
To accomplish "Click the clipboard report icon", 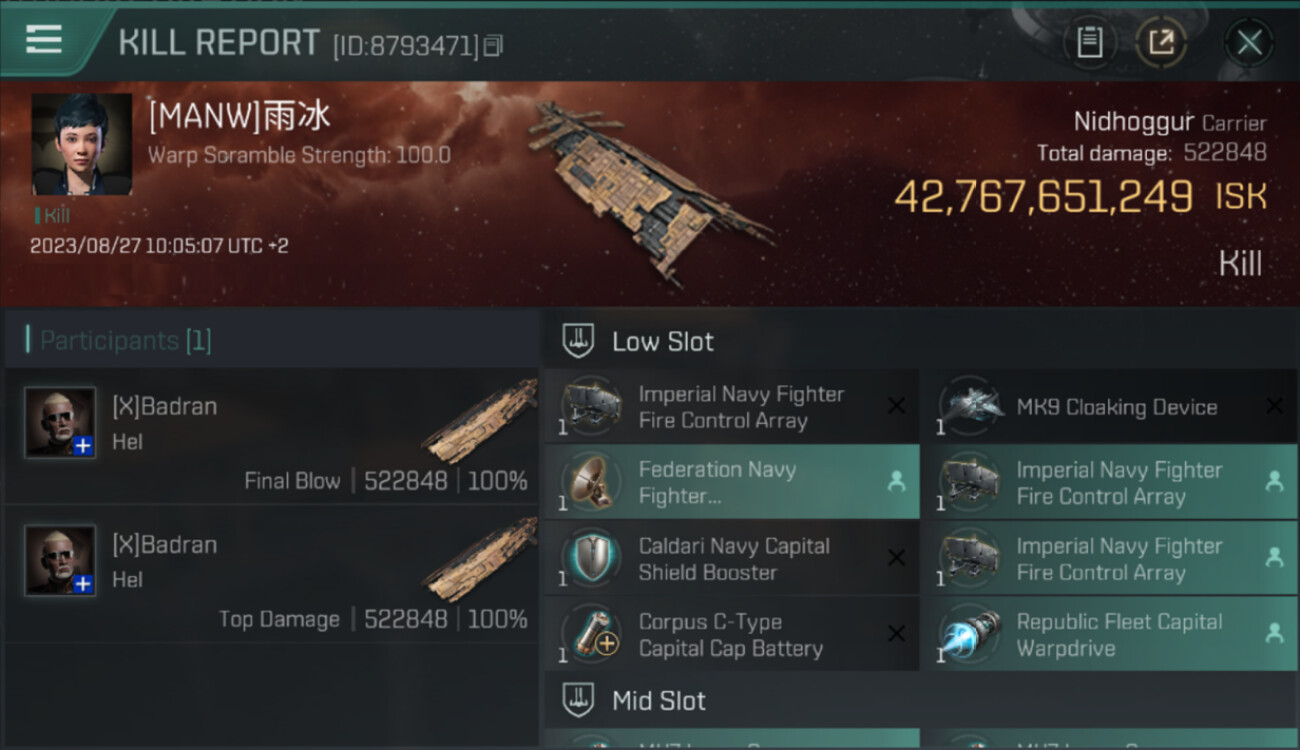I will (1089, 42).
